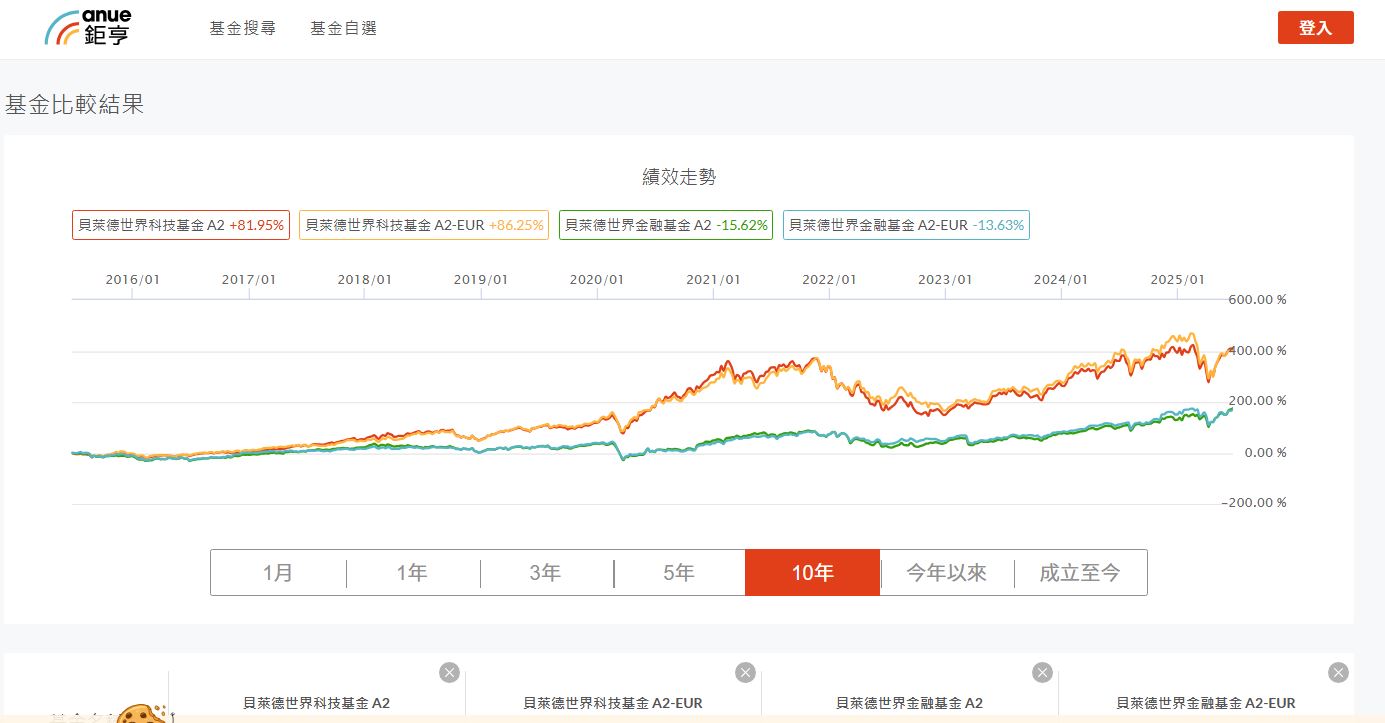The image size is (1385, 723).
Task: Toggle legend 貝萊德世界科技基金 A2 +81.95%
Action: coord(181,225)
